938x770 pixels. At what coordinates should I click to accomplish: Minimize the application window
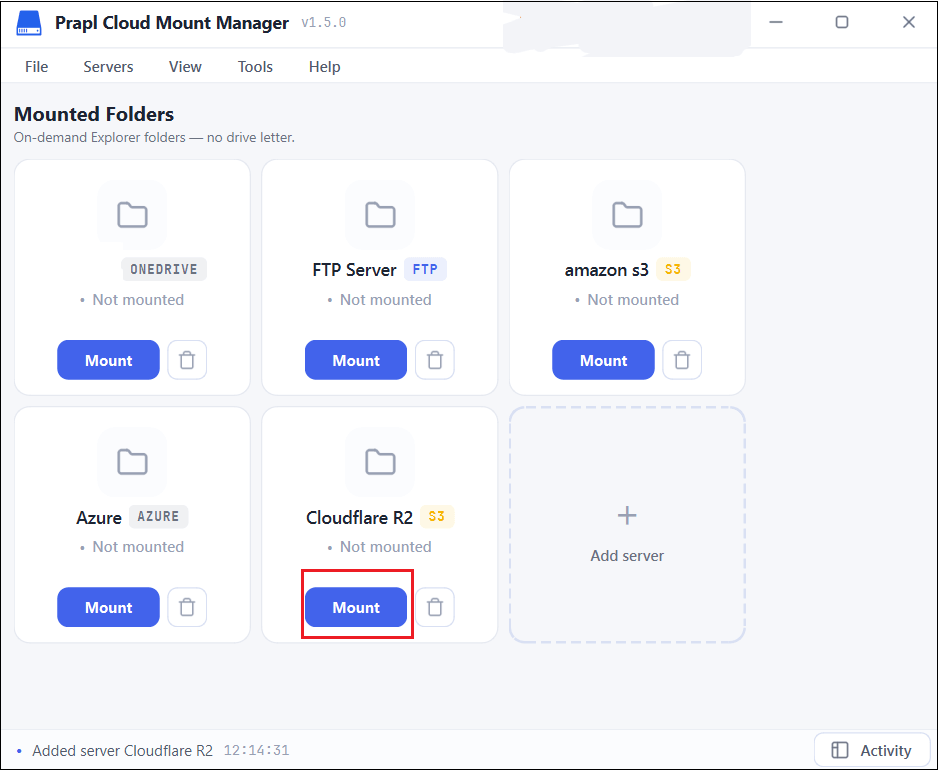[x=776, y=22]
